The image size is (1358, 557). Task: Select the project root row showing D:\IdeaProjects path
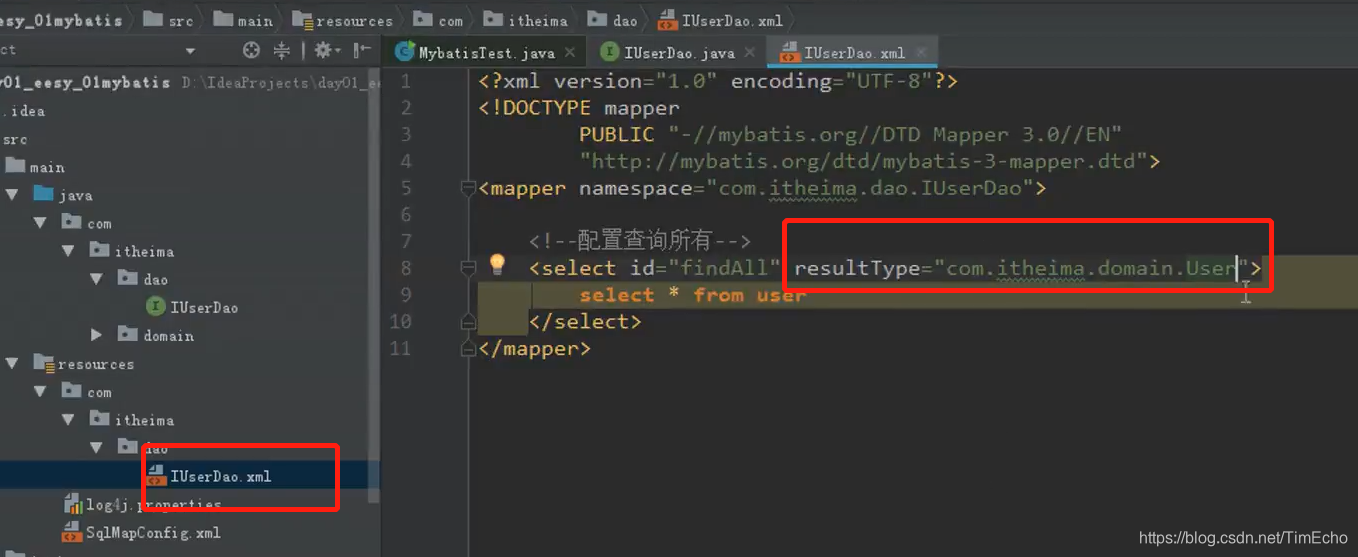[x=190, y=82]
